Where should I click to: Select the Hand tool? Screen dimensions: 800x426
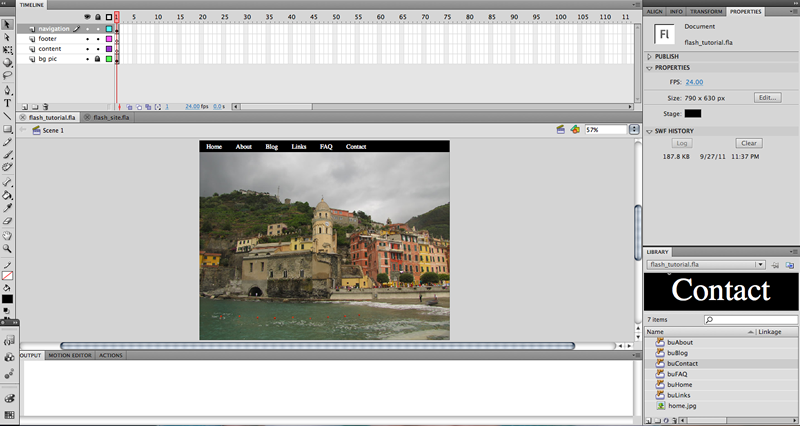tap(7, 236)
